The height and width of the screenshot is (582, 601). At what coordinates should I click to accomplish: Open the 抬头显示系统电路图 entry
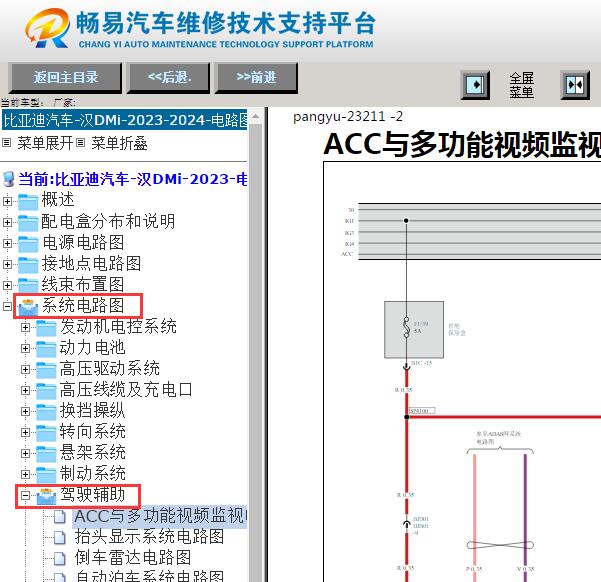(149, 537)
